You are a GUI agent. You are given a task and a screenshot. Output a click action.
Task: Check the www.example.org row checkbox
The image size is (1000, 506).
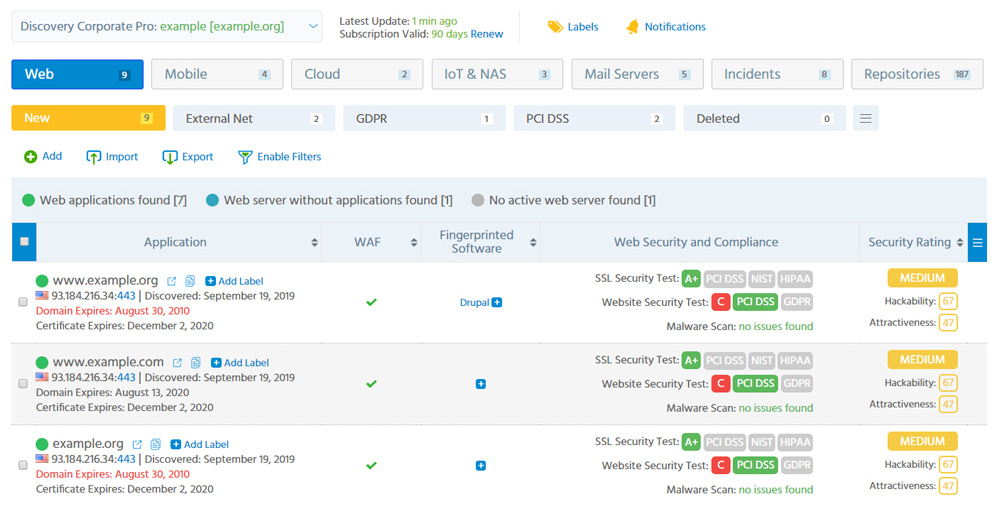23,302
